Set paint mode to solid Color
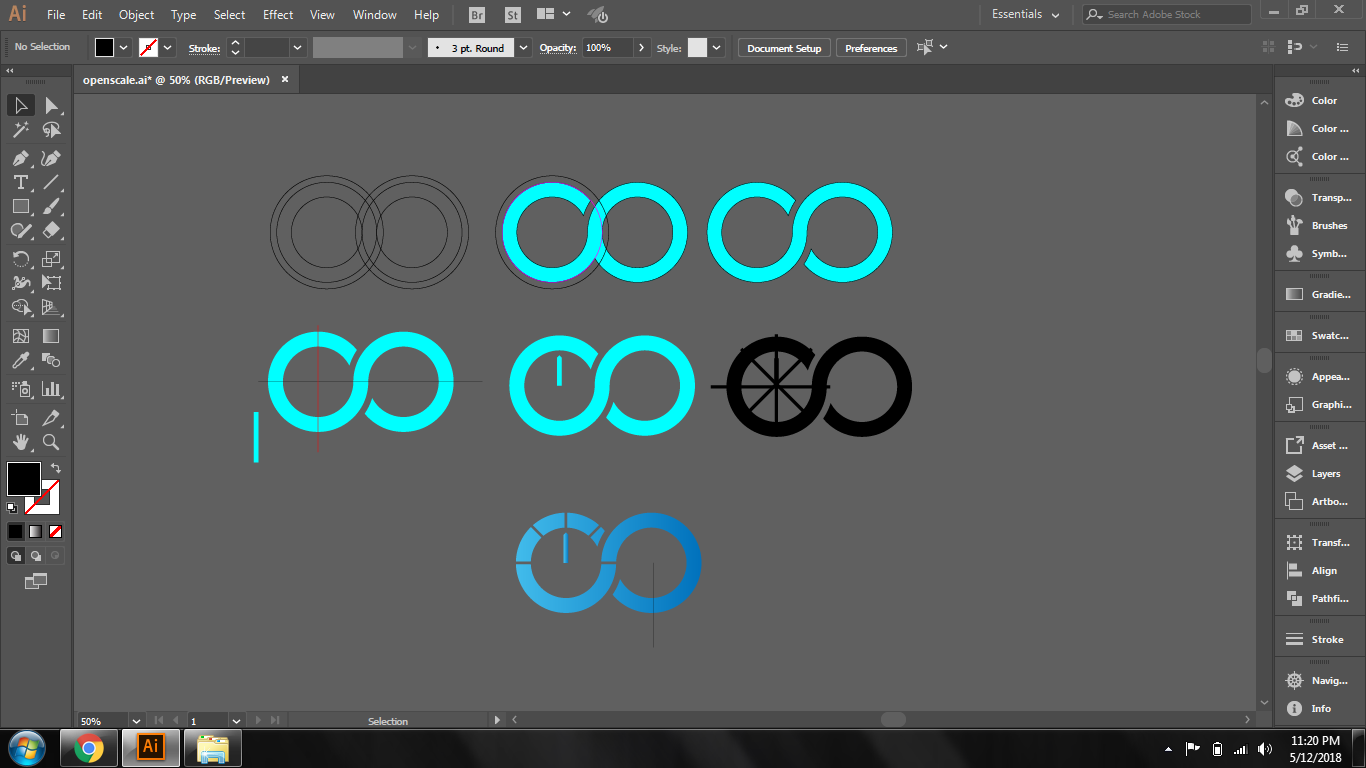 pos(16,531)
